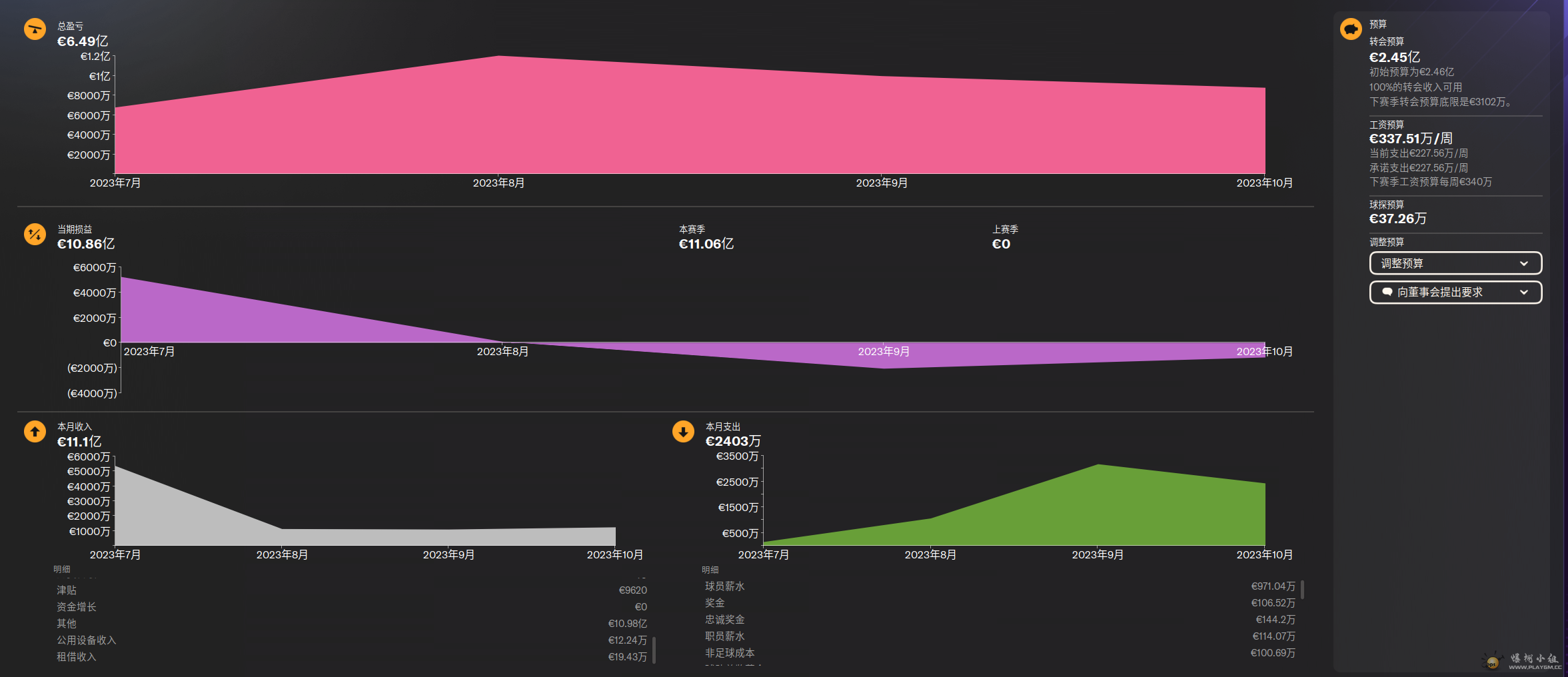Select the 奖金 expense row
1568x677 pixels.
[1000, 603]
